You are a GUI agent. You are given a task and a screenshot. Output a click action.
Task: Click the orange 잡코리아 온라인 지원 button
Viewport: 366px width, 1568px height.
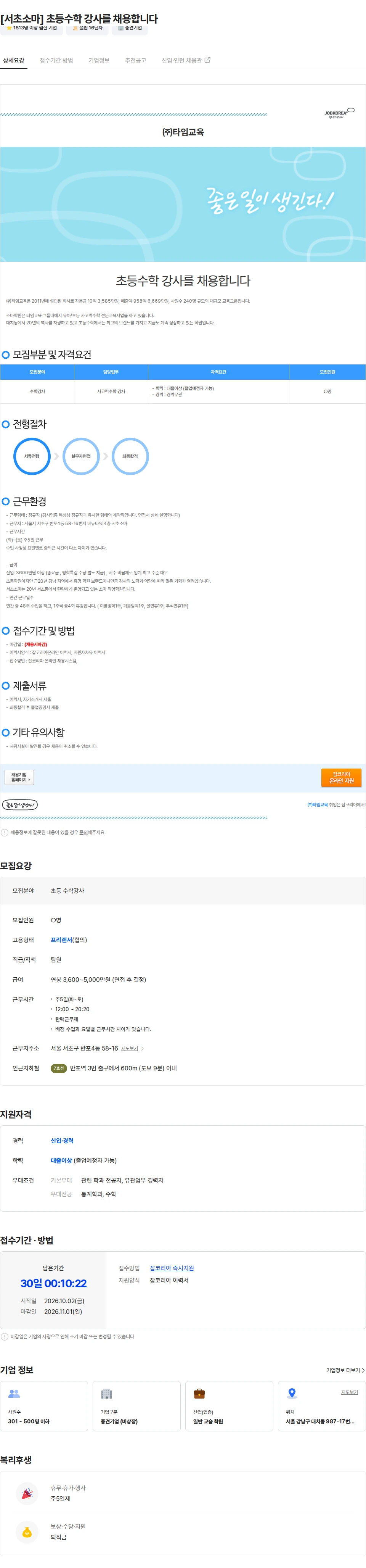[x=341, y=777]
